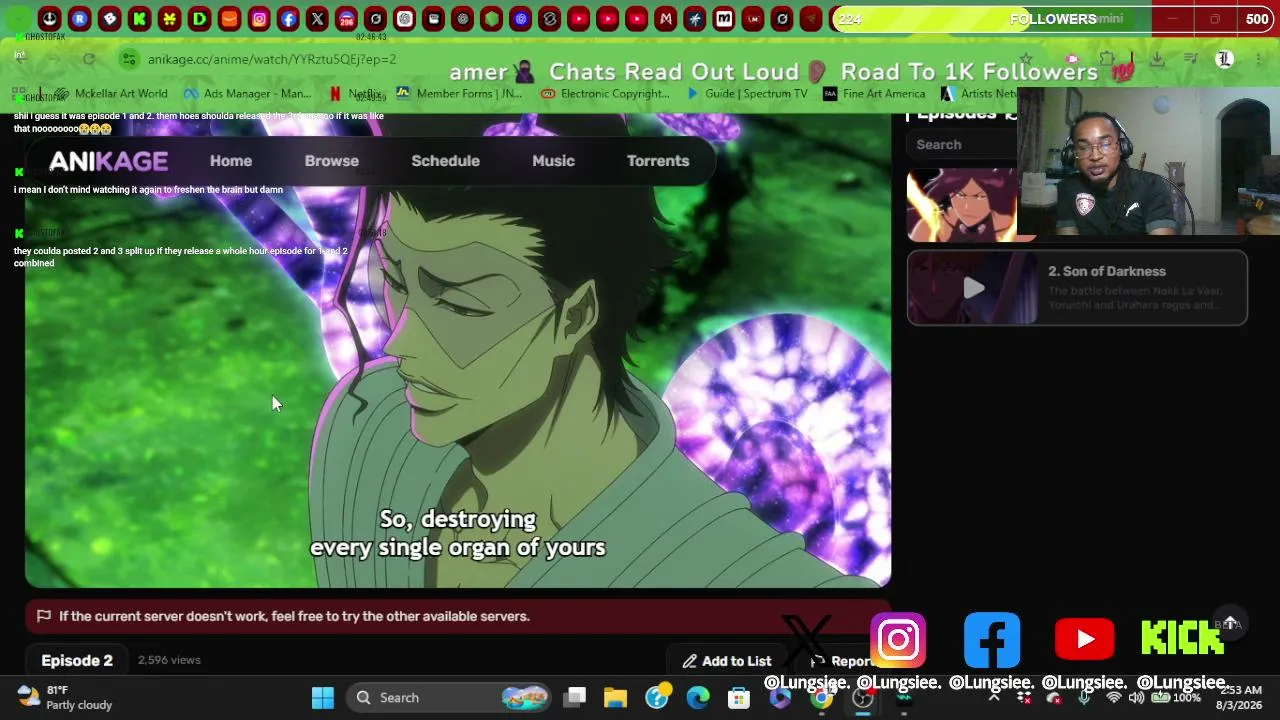The width and height of the screenshot is (1280, 720).
Task: Open the Windows Start button
Action: (323, 698)
